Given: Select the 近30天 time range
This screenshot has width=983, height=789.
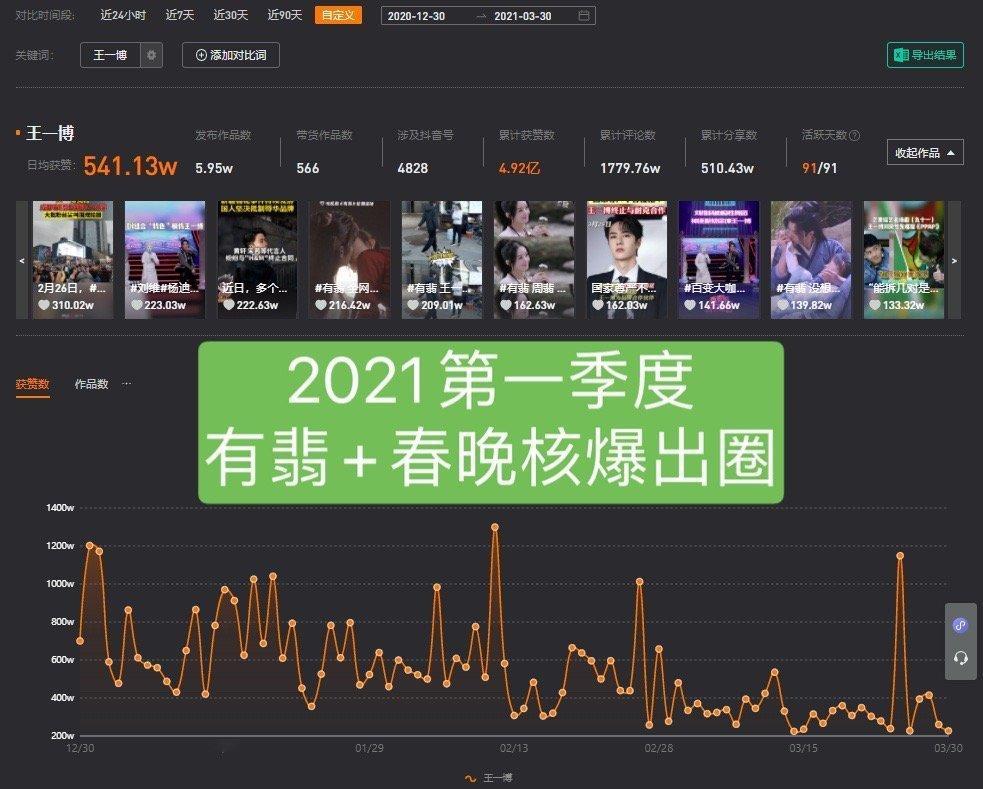Looking at the screenshot, I should tap(231, 15).
